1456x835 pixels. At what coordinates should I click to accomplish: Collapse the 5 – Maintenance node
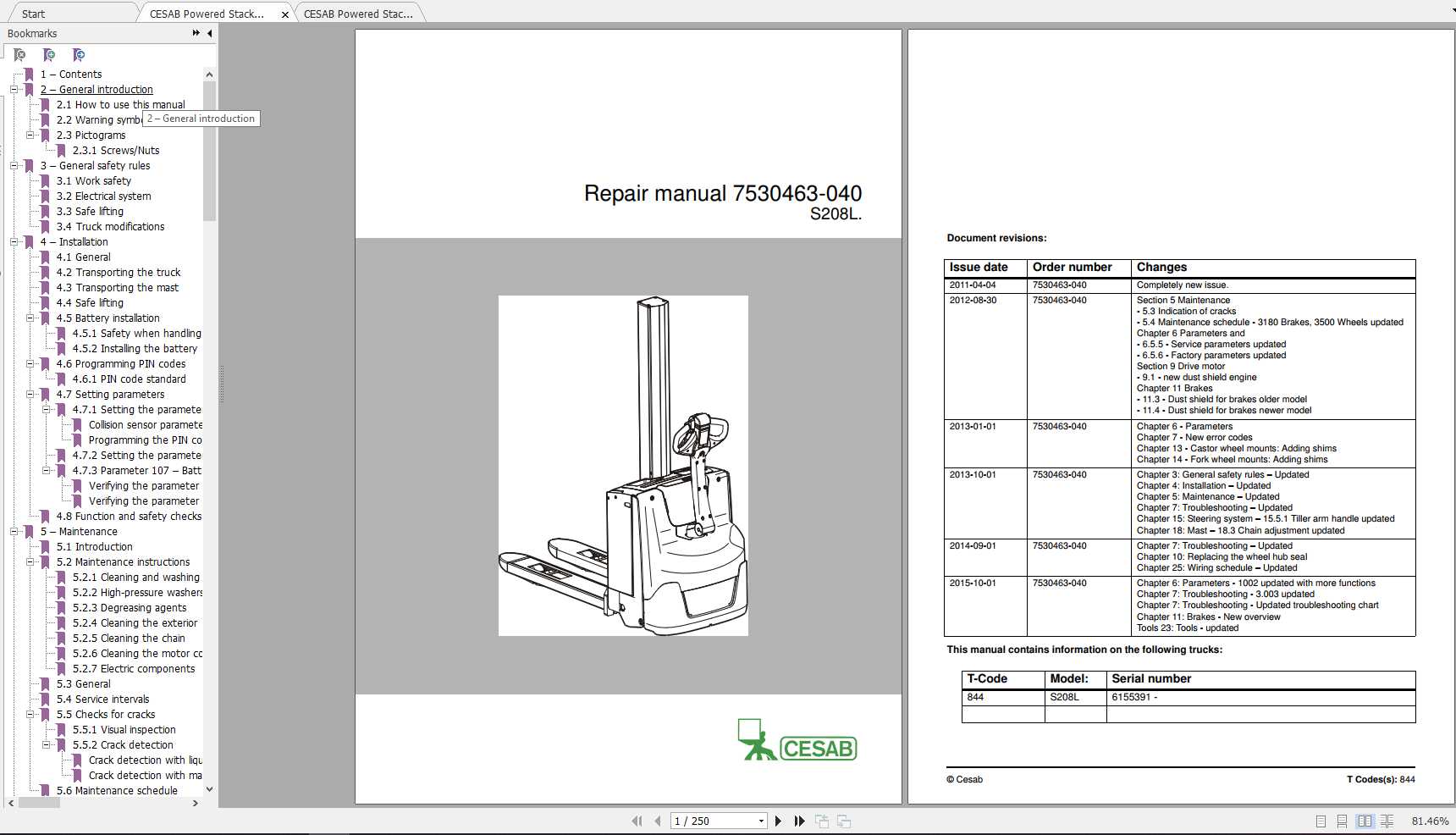(14, 532)
